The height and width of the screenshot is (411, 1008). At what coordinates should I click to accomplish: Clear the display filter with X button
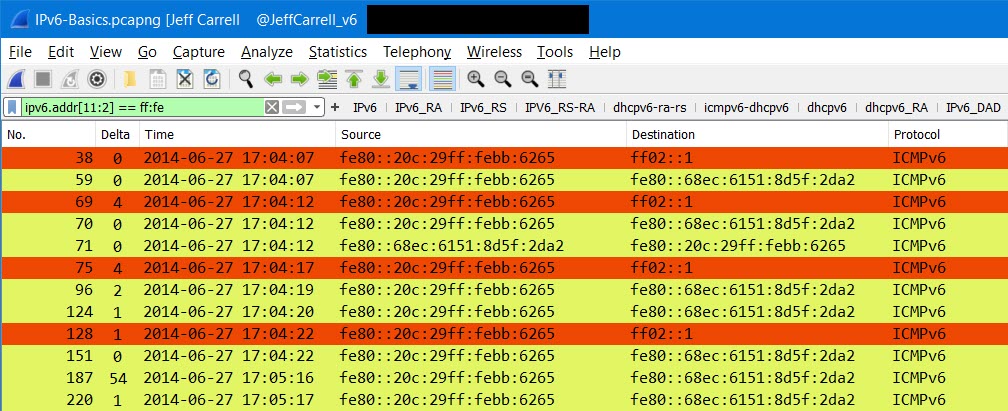point(272,107)
